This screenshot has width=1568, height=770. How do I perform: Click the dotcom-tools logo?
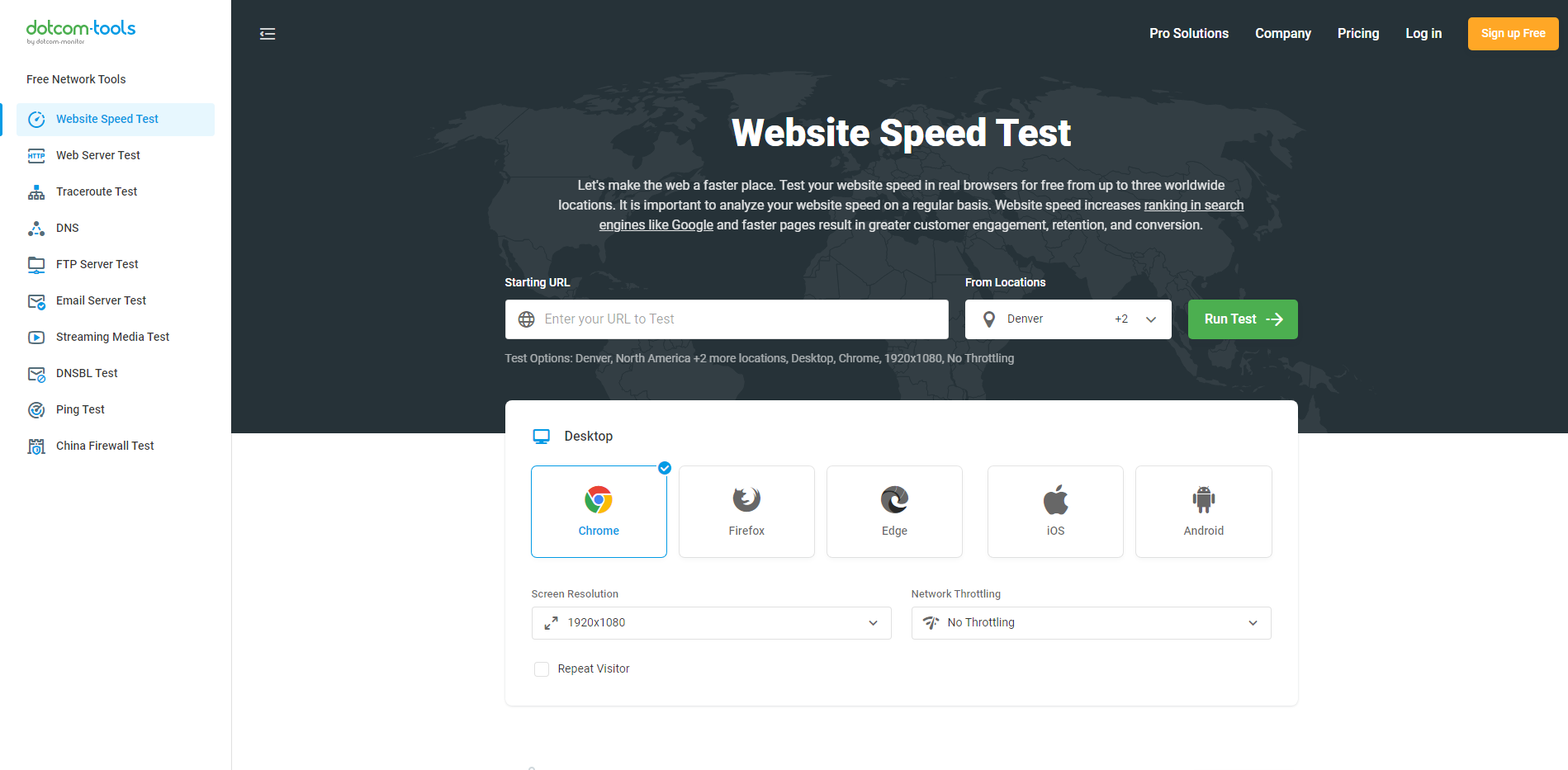[x=81, y=31]
